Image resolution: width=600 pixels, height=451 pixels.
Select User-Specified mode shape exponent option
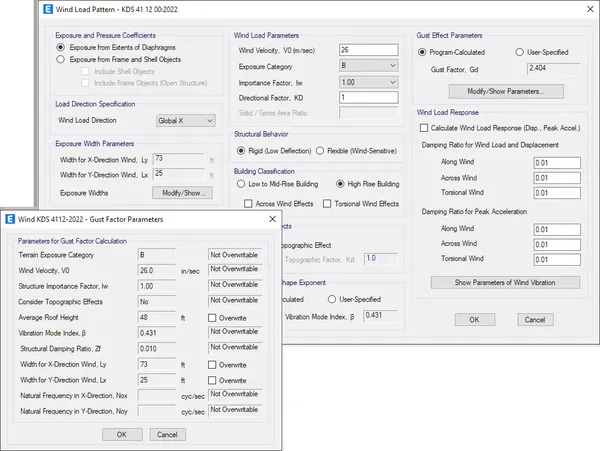click(x=332, y=299)
